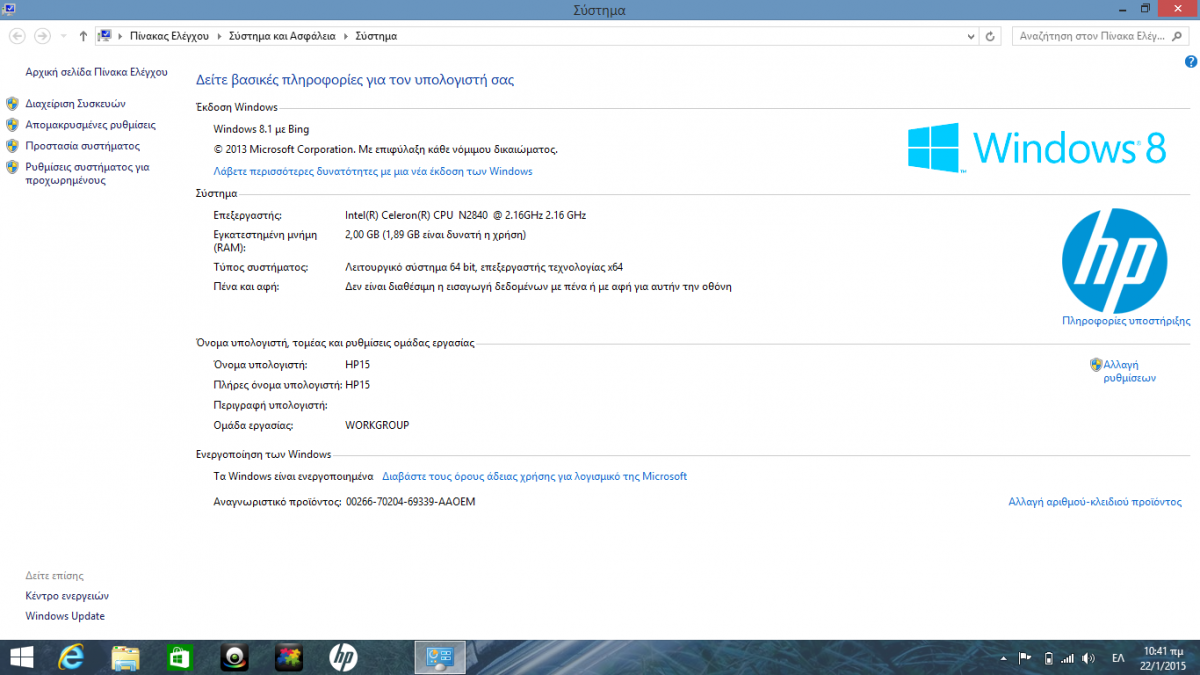Open Windows Store from taskbar
This screenshot has height=675, width=1200.
[x=180, y=657]
